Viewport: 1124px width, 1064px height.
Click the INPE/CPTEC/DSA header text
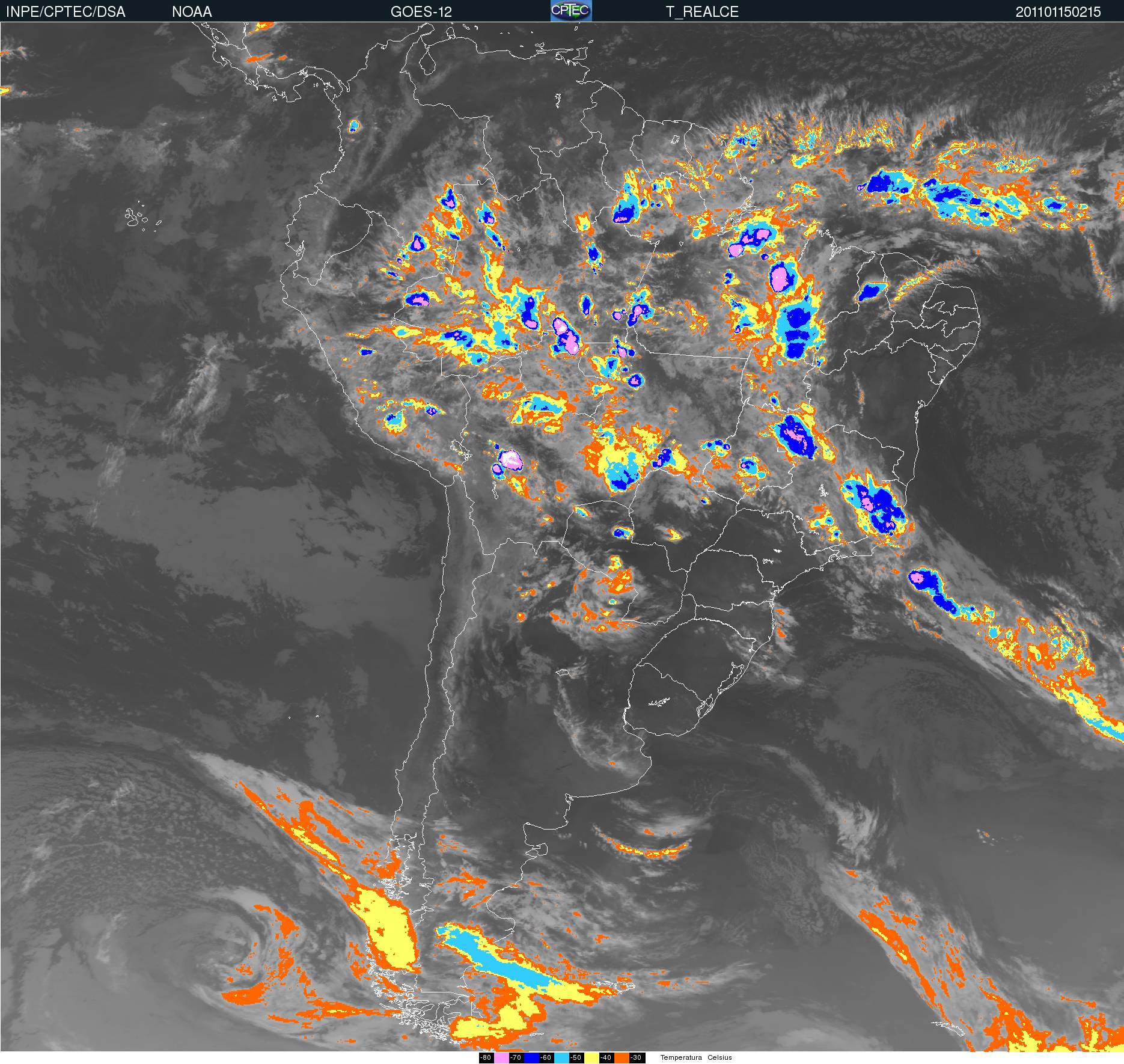(x=66, y=12)
